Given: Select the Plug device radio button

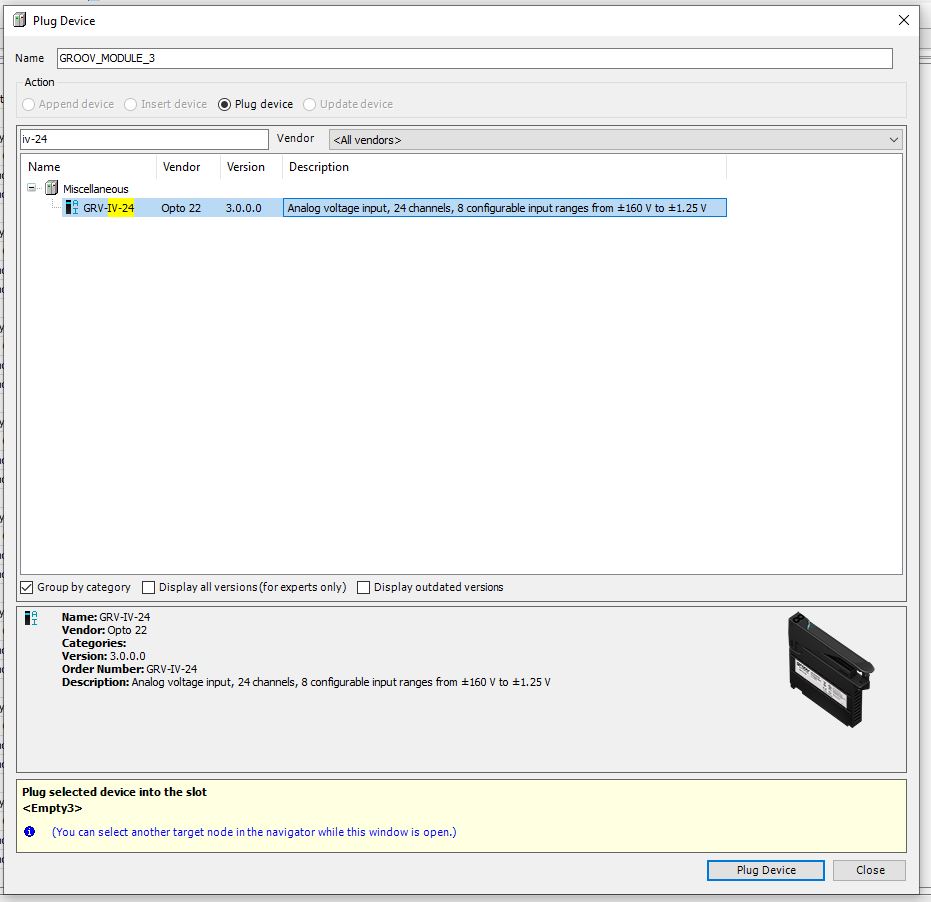Looking at the screenshot, I should tap(224, 105).
